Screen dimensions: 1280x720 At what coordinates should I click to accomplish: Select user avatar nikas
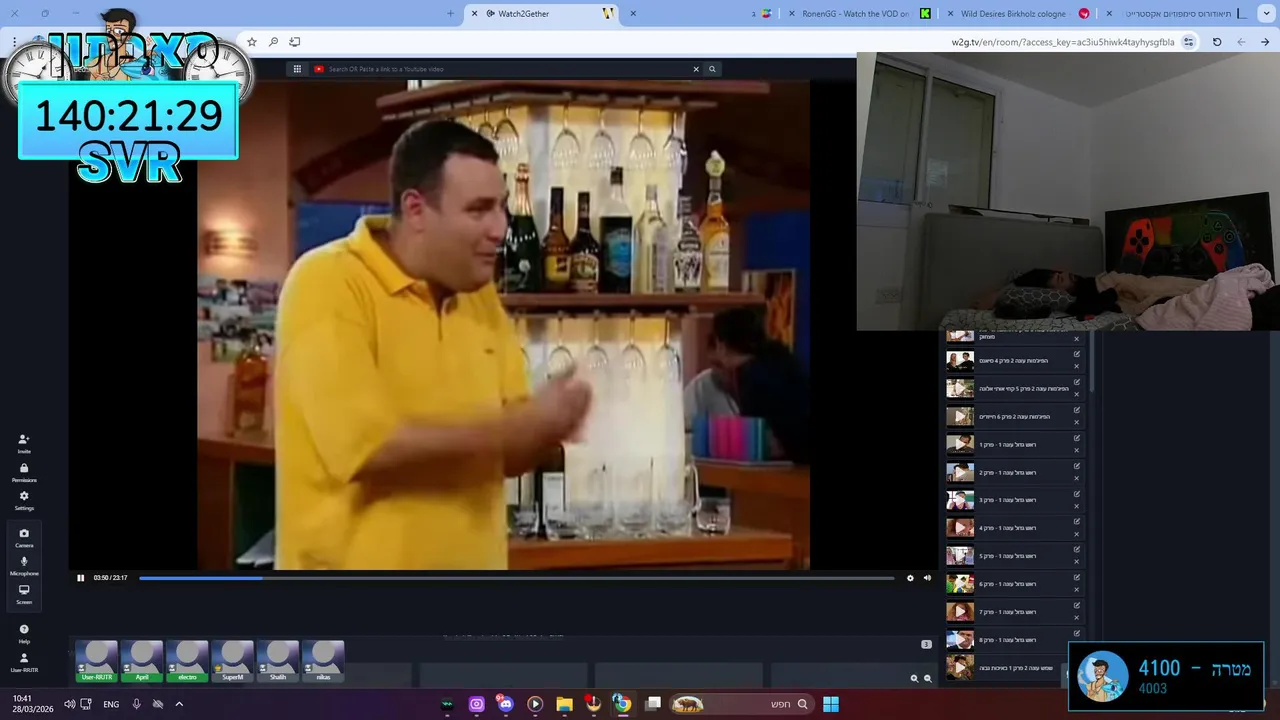click(x=323, y=662)
